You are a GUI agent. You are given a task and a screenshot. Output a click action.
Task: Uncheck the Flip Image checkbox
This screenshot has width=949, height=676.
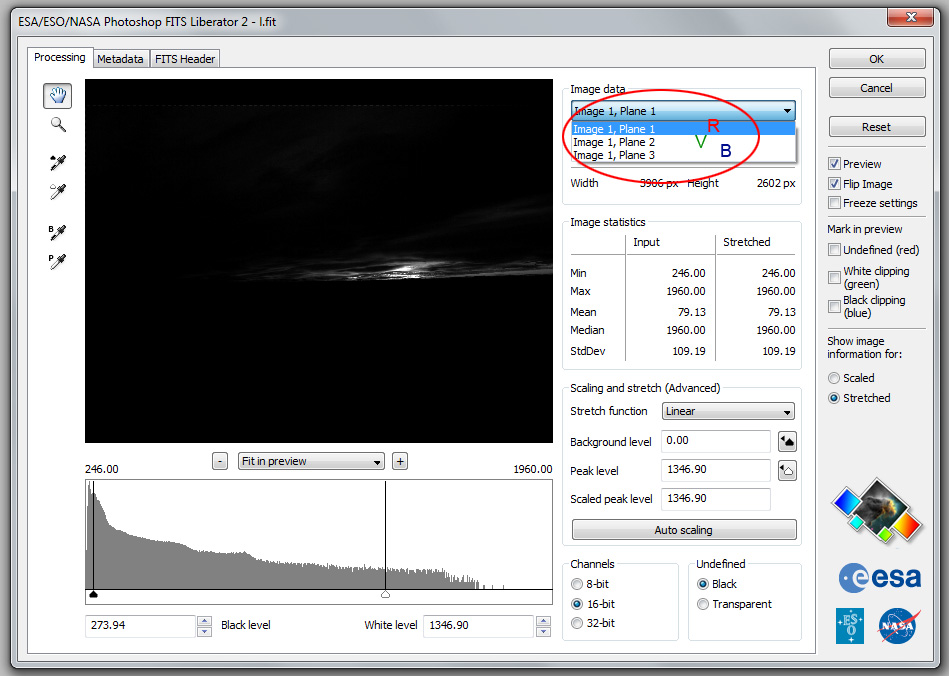(x=835, y=183)
